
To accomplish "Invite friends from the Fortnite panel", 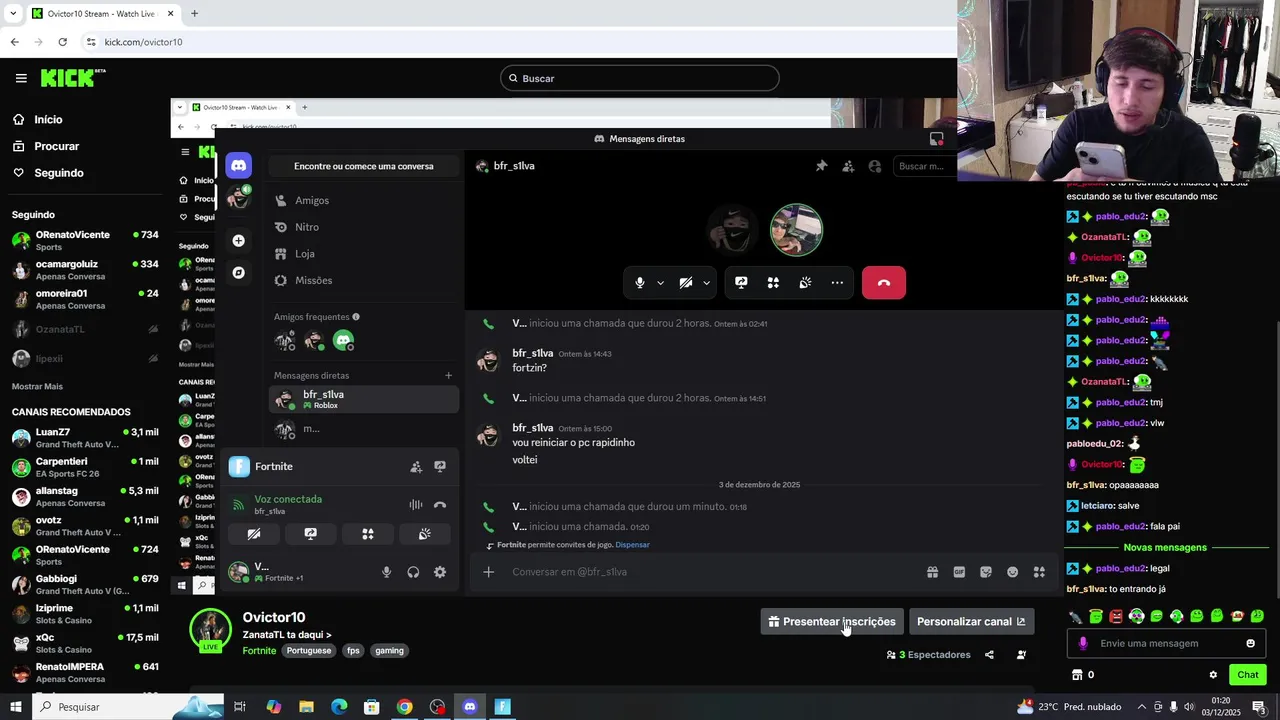I will click(416, 466).
